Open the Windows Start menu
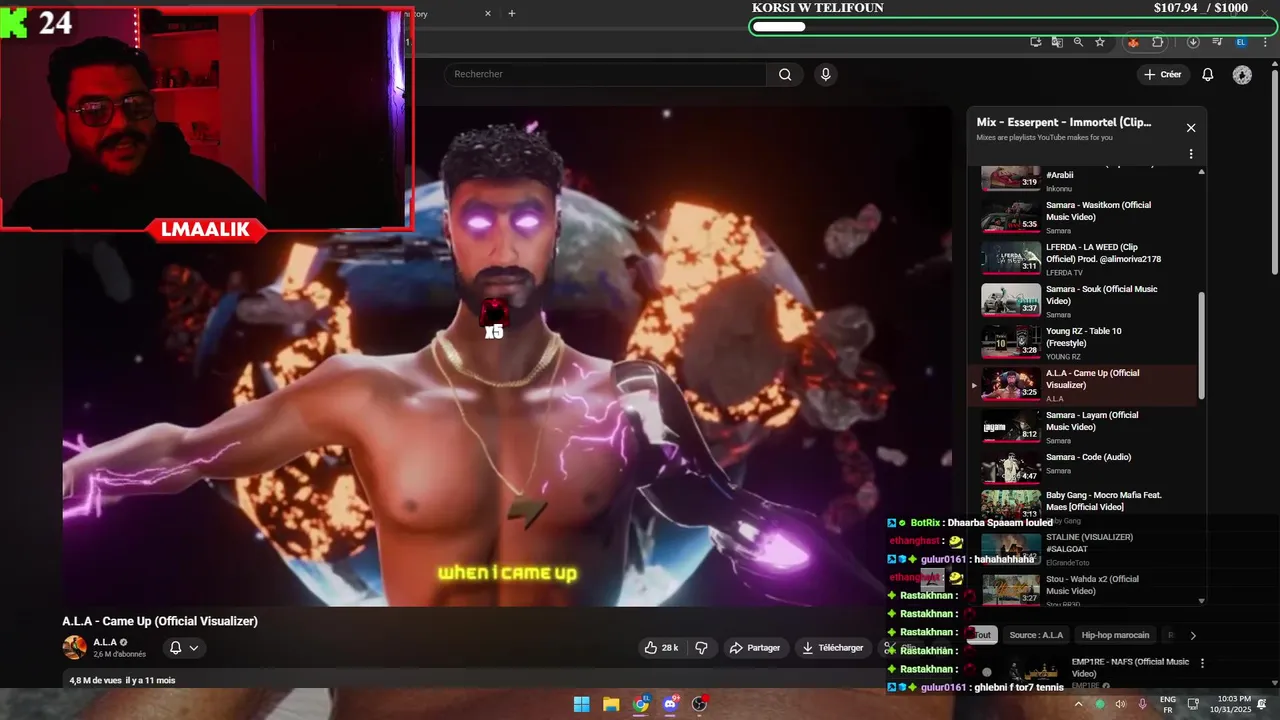 pos(581,704)
